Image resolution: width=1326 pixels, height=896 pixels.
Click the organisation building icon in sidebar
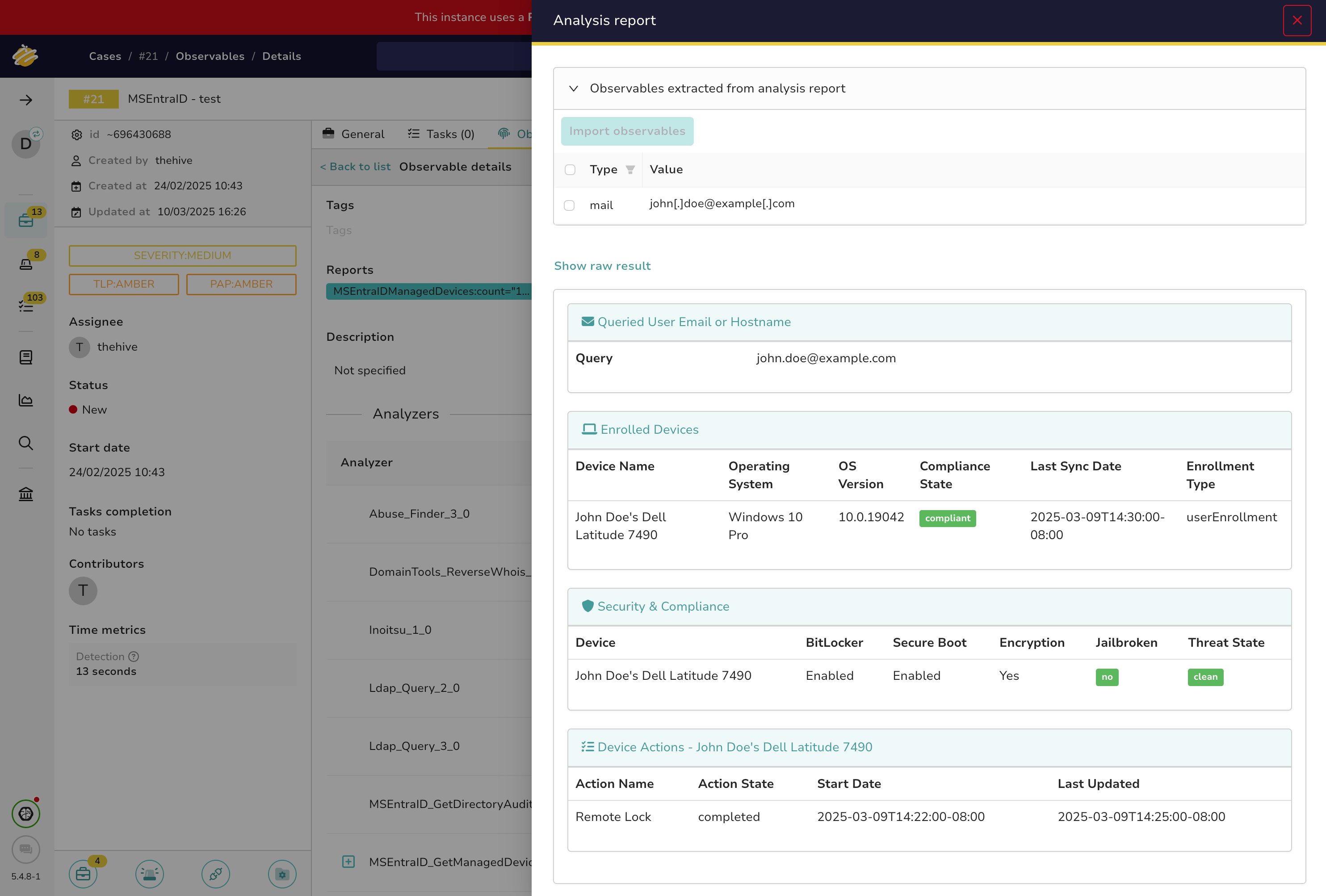pyautogui.click(x=25, y=494)
